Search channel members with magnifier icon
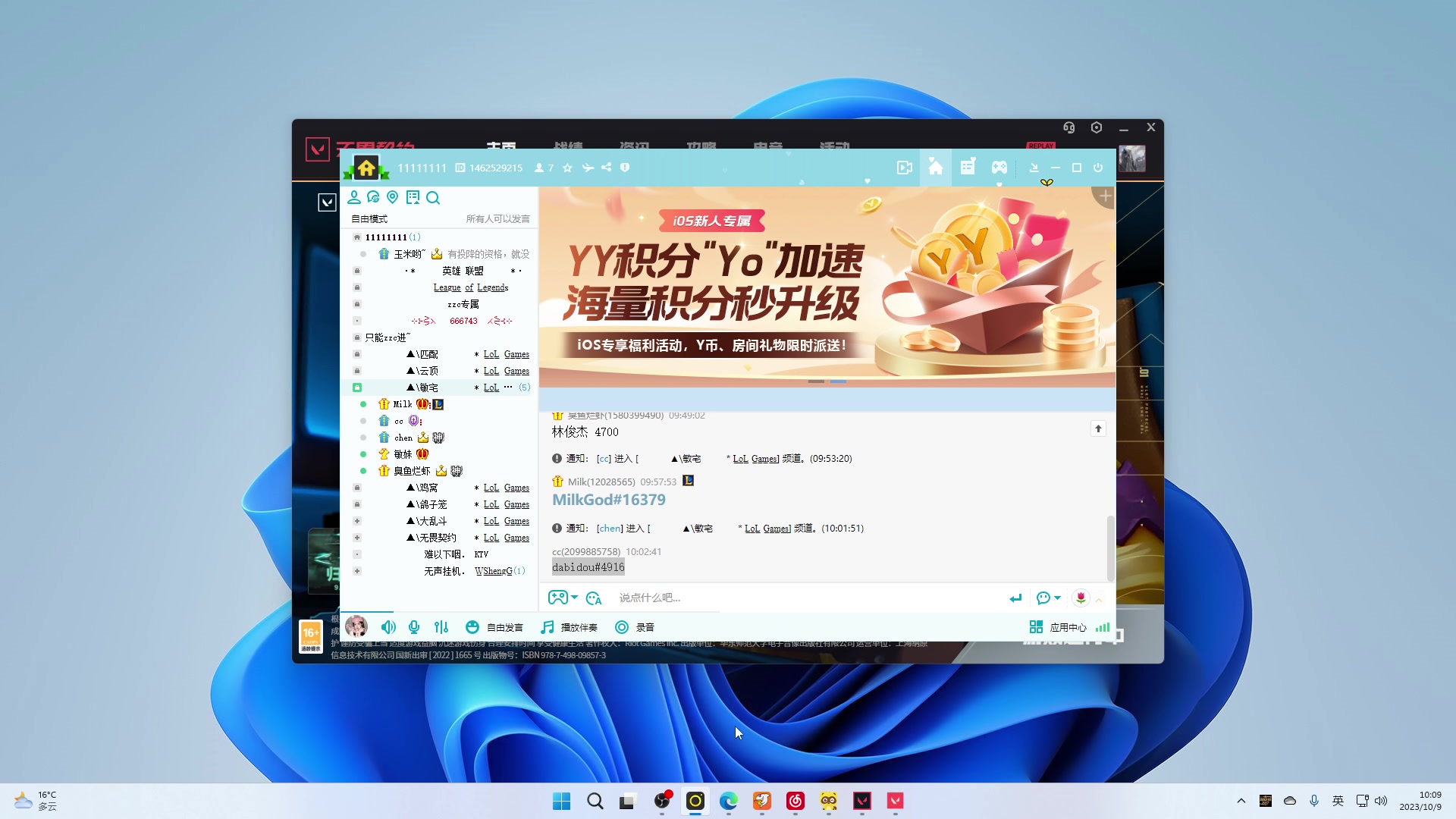This screenshot has width=1456, height=819. tap(433, 197)
